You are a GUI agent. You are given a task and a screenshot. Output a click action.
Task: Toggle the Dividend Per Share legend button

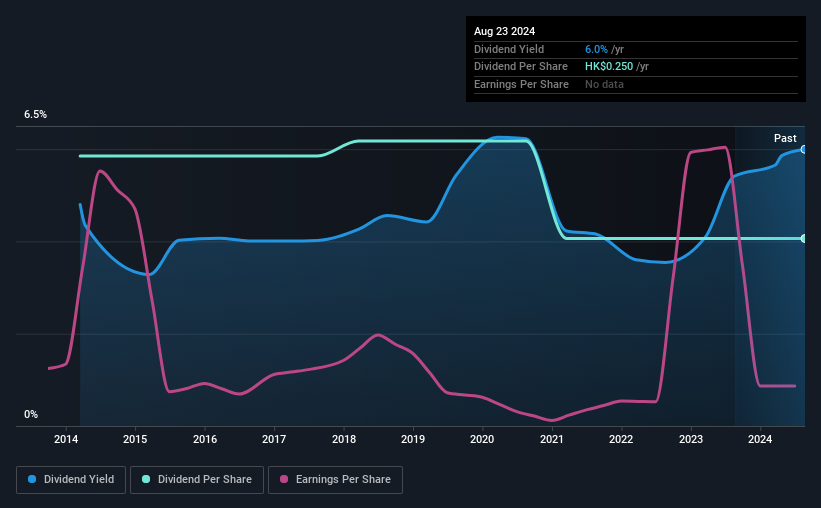pos(197,480)
